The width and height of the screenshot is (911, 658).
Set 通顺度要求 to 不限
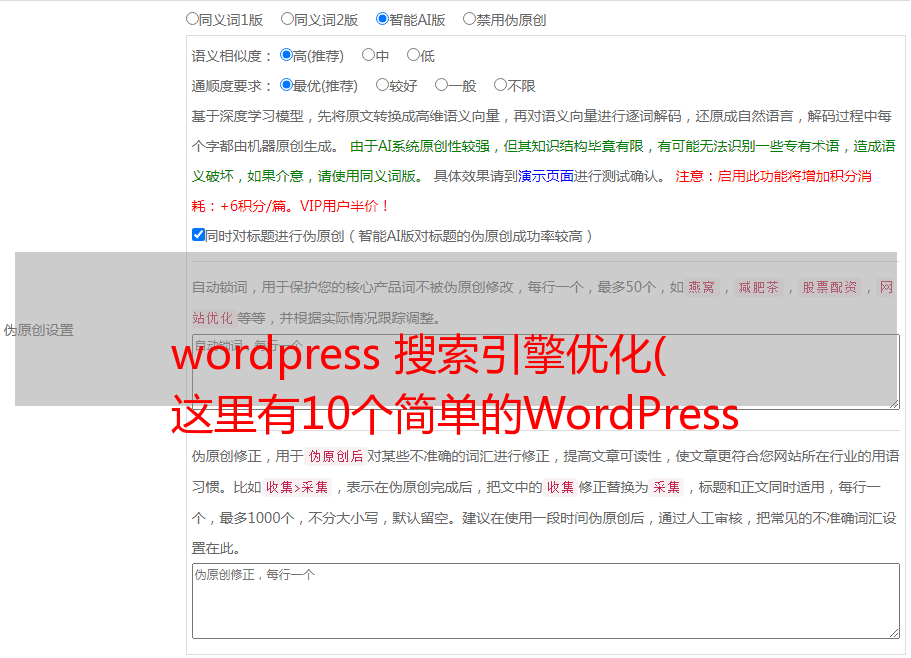[500, 85]
